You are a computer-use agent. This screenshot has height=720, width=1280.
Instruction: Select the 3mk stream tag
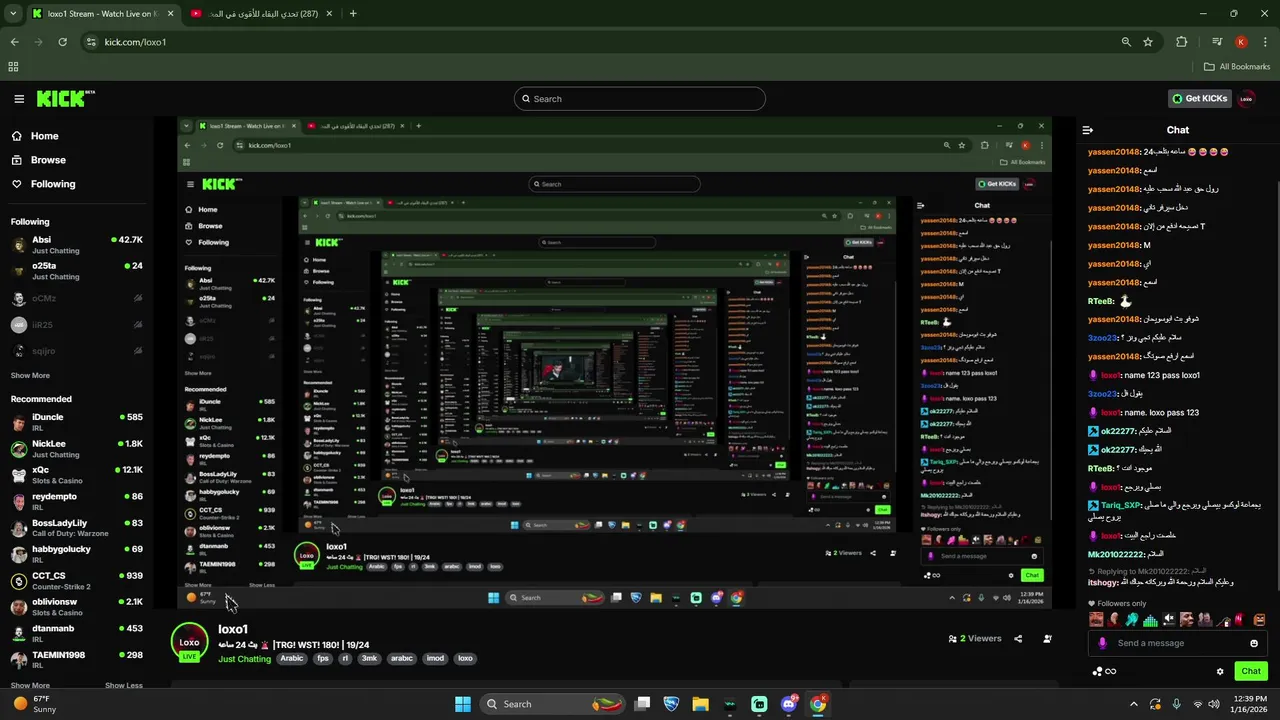click(369, 659)
